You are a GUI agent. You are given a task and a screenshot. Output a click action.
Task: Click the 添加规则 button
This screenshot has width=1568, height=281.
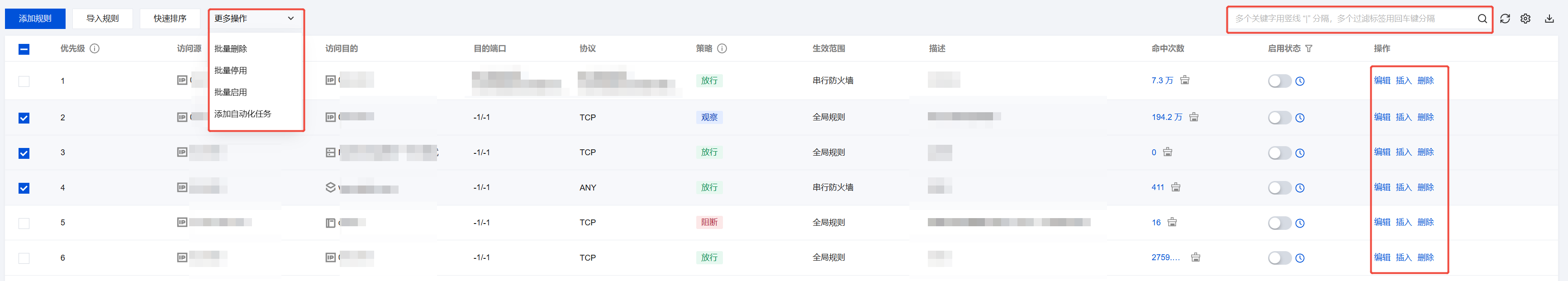(35, 19)
